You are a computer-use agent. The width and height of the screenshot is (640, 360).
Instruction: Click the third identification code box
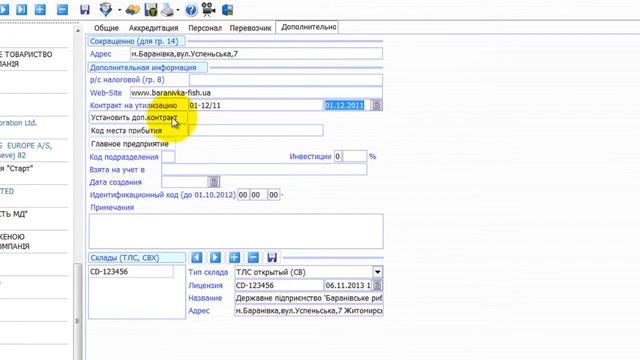(x=273, y=195)
